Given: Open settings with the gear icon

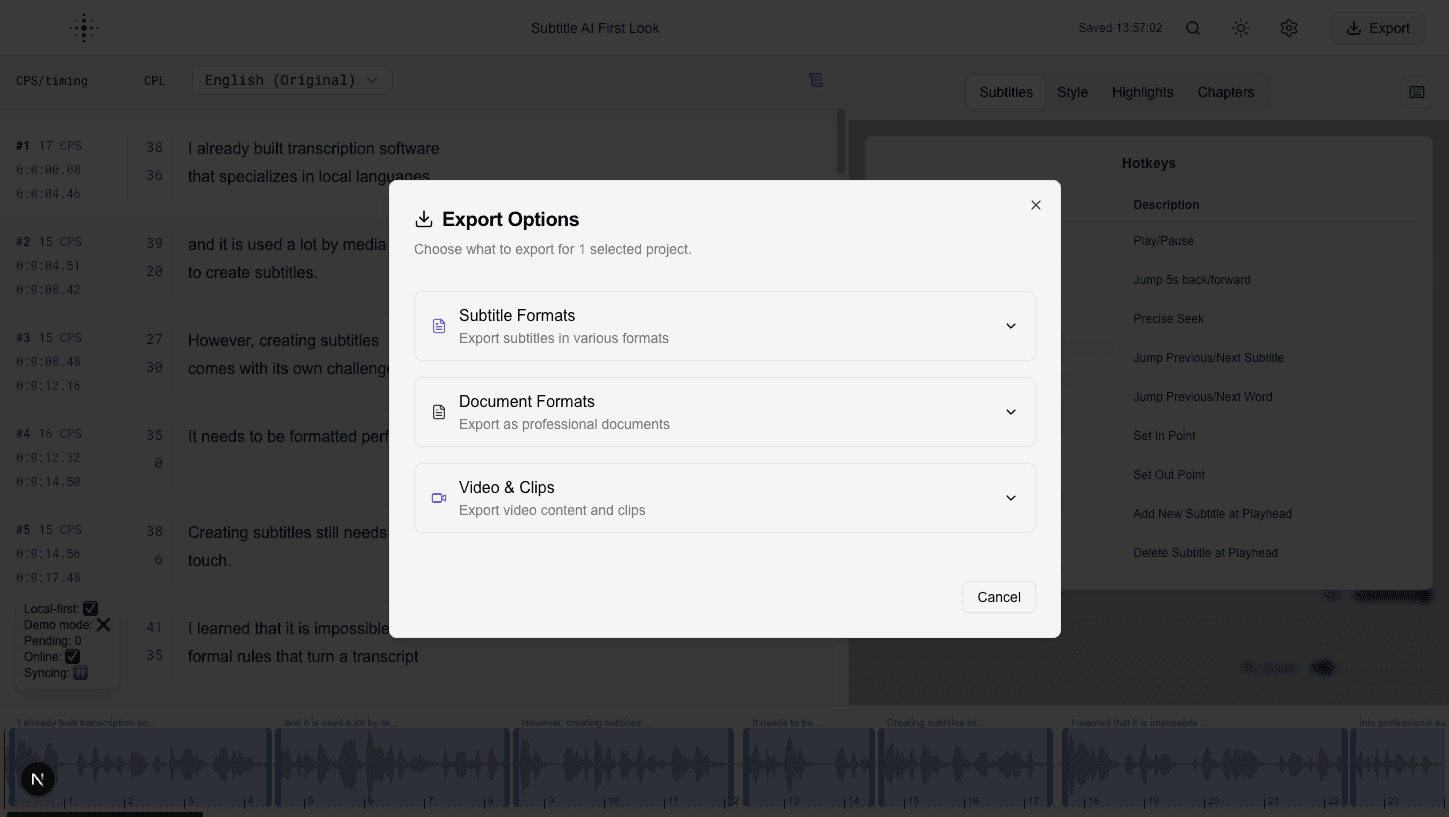Looking at the screenshot, I should 1288,28.
